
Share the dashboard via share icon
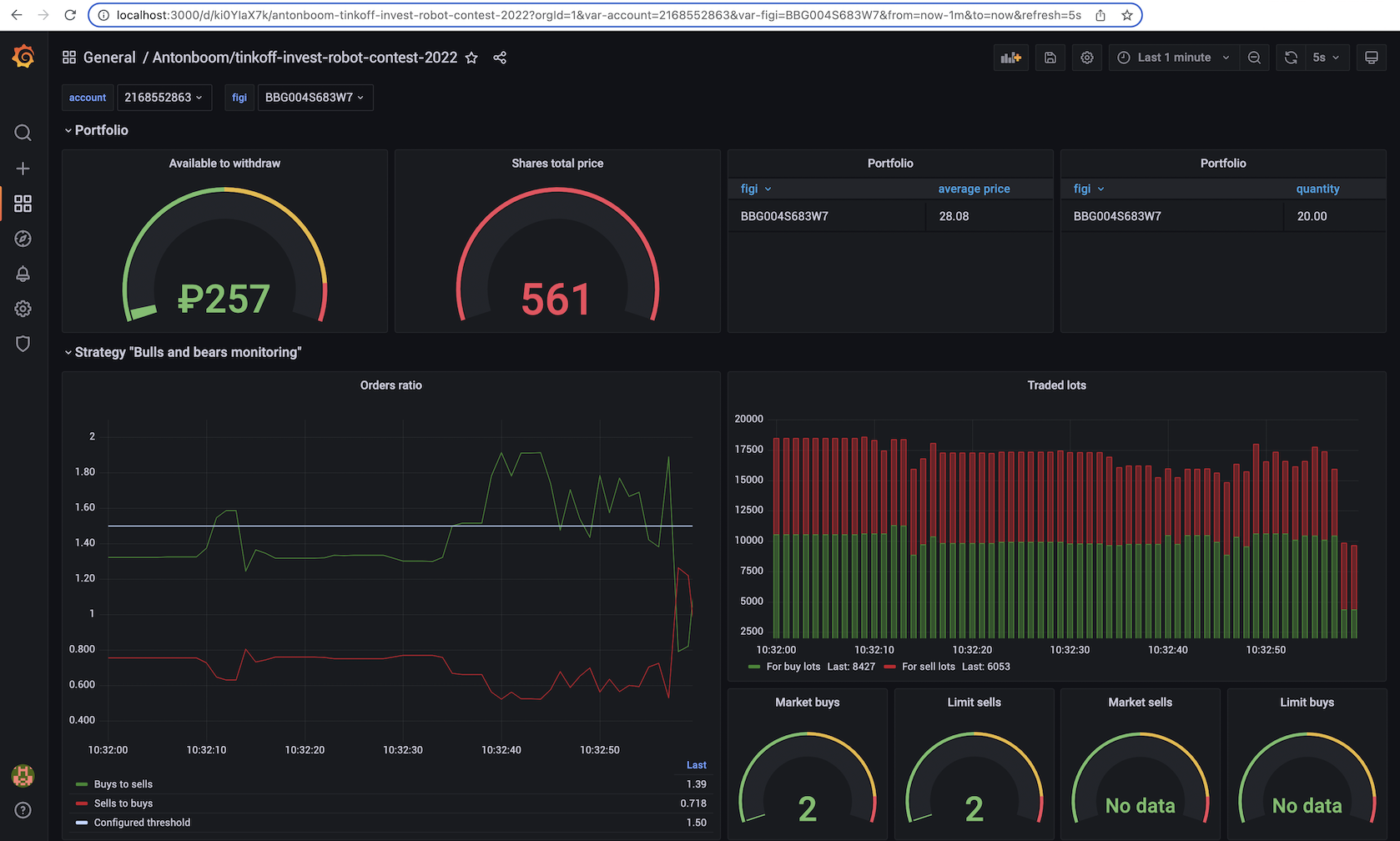[x=500, y=58]
